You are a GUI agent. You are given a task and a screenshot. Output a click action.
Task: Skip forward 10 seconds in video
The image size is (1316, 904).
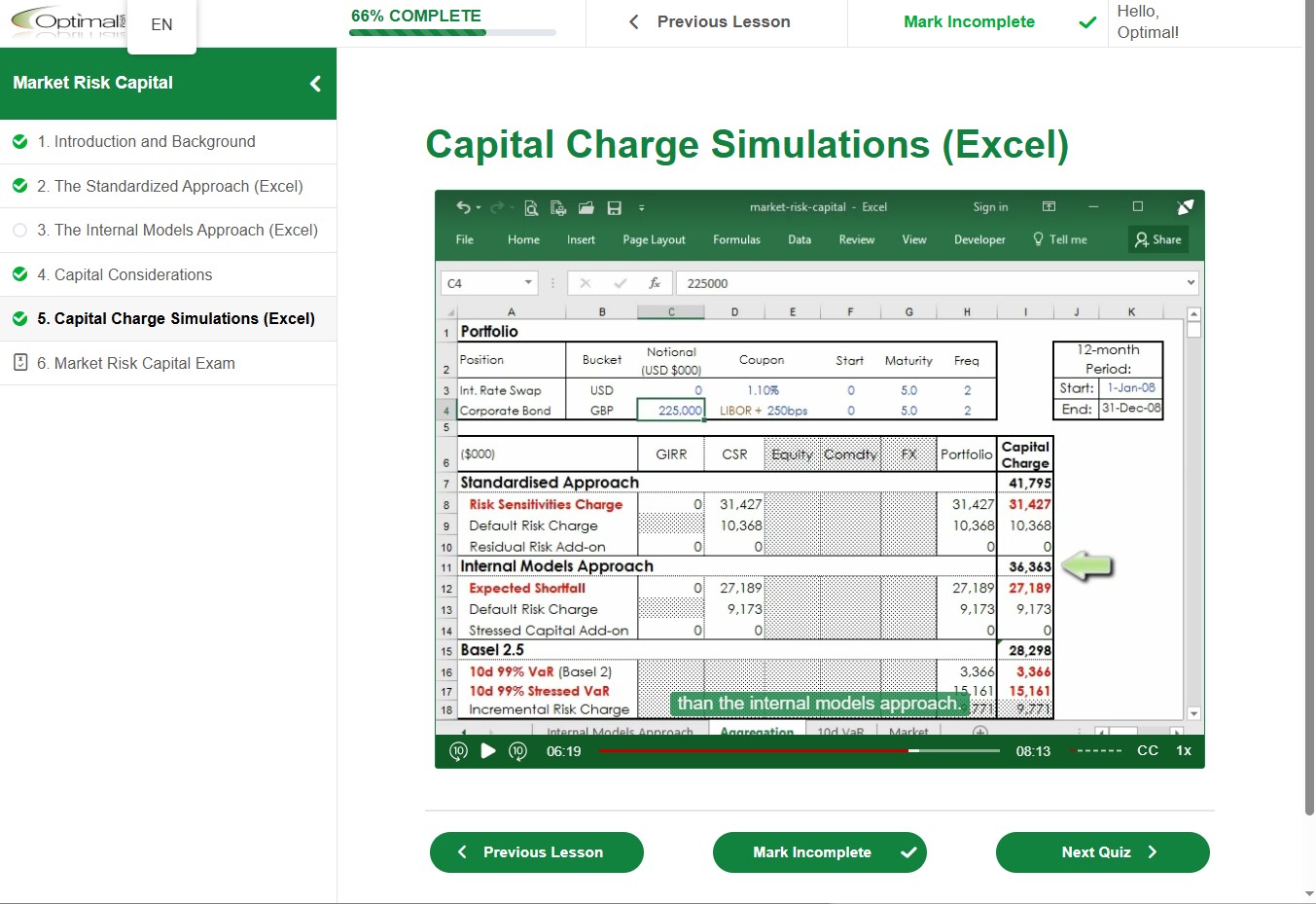[x=517, y=750]
